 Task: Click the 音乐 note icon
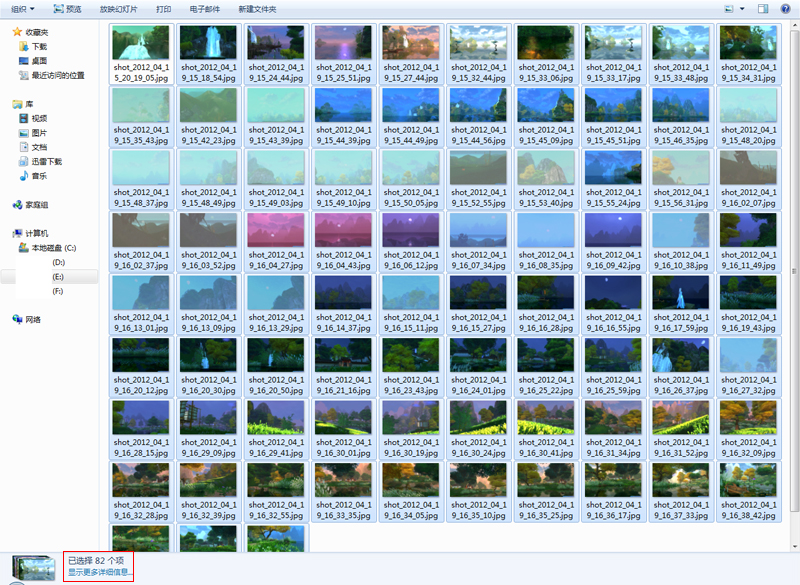point(23,176)
